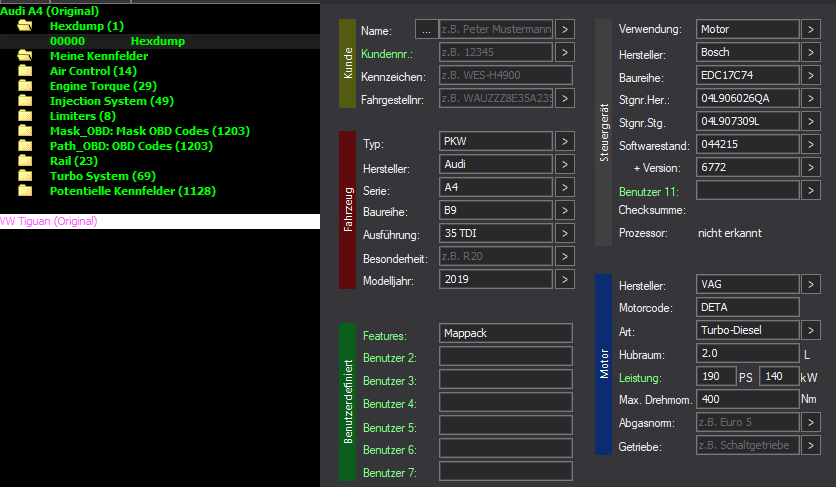Image resolution: width=836 pixels, height=487 pixels.
Task: Click the Features Mappack input field
Action: pos(505,333)
